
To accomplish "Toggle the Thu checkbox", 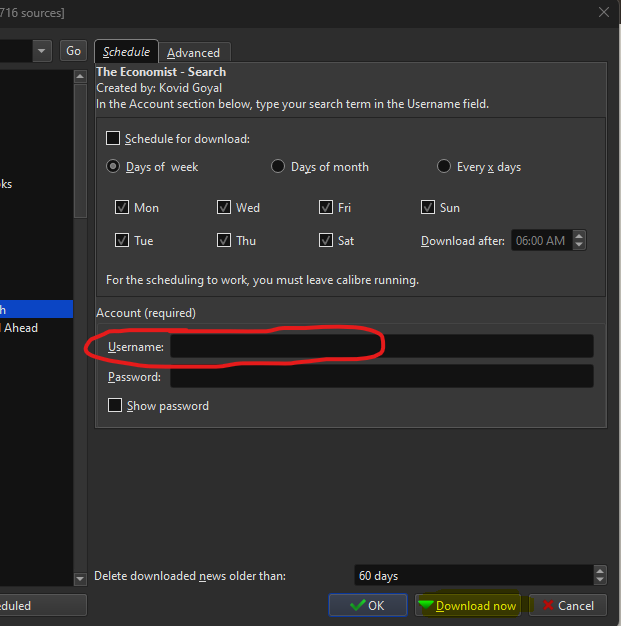I will pos(224,240).
